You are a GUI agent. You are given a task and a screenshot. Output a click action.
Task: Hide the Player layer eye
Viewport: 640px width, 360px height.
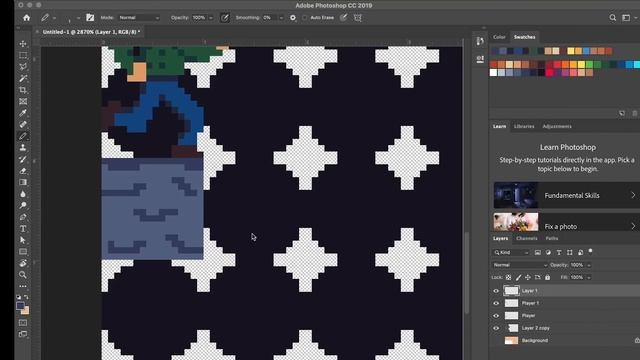pyautogui.click(x=496, y=316)
